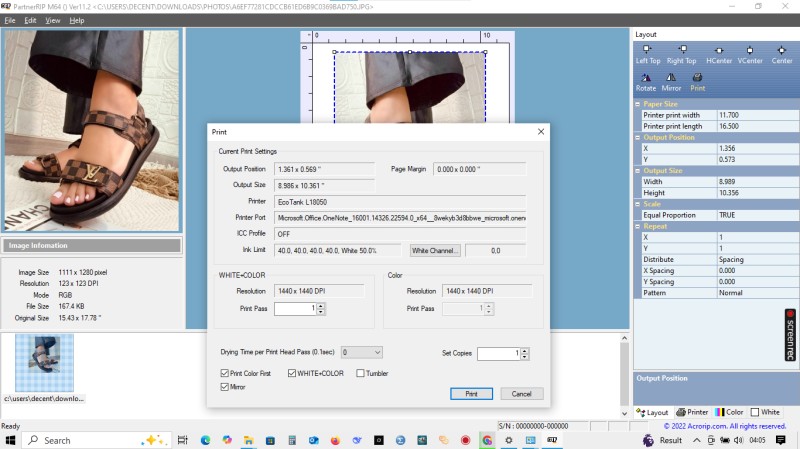Image resolution: width=800 pixels, height=449 pixels.
Task: Open the File menu
Action: [x=10, y=20]
